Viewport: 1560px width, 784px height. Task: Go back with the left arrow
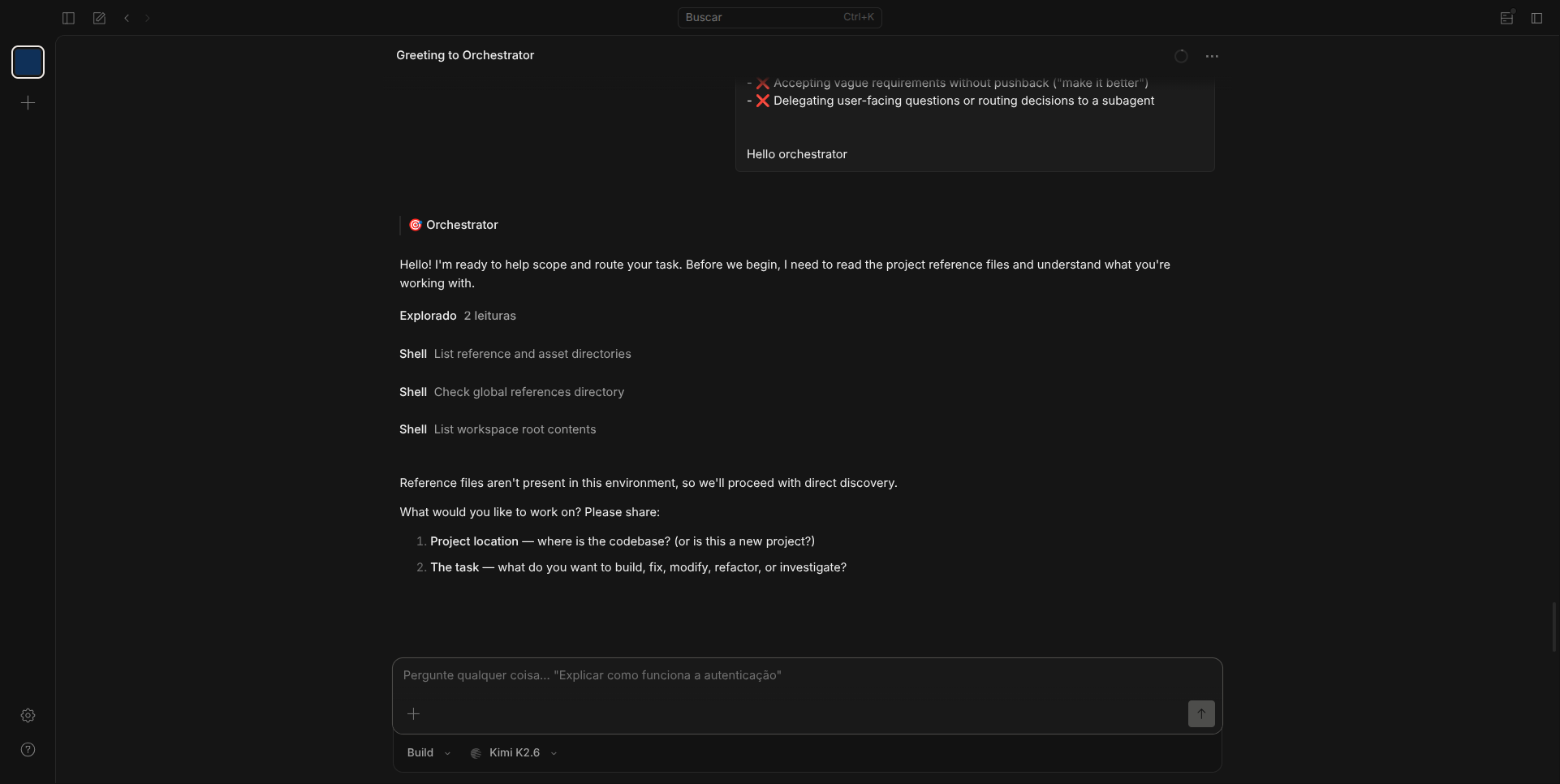(x=127, y=18)
